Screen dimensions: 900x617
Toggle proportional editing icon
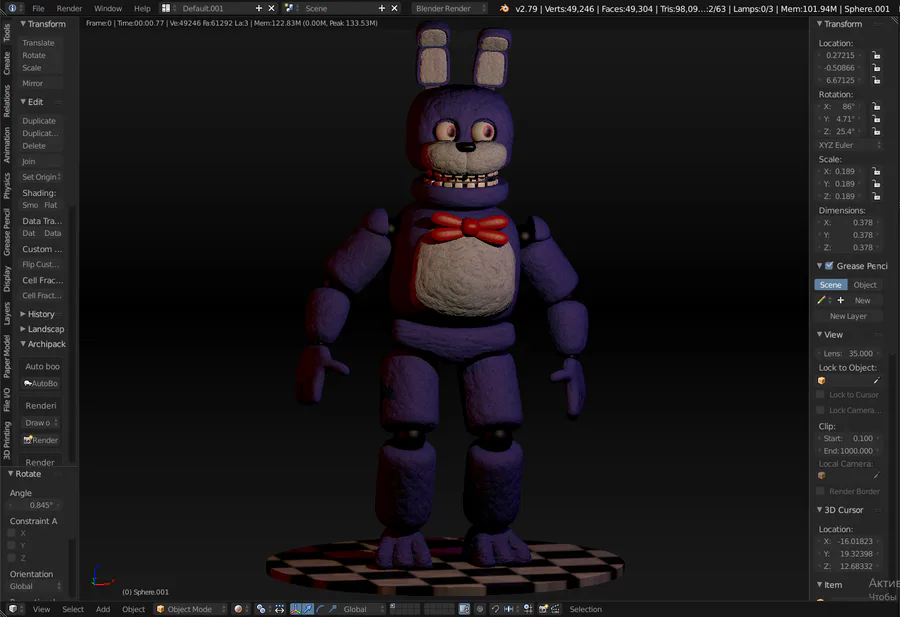[x=480, y=609]
